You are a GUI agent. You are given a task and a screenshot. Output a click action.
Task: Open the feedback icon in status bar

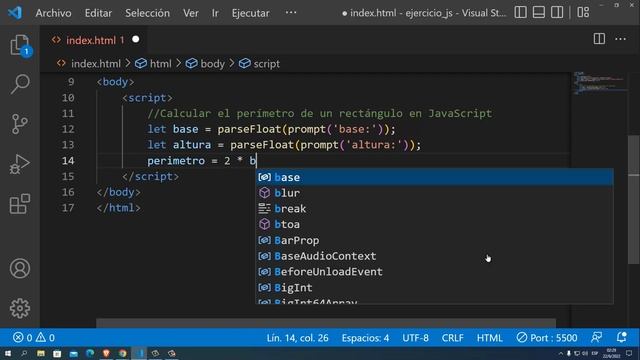pyautogui.click(x=596, y=337)
